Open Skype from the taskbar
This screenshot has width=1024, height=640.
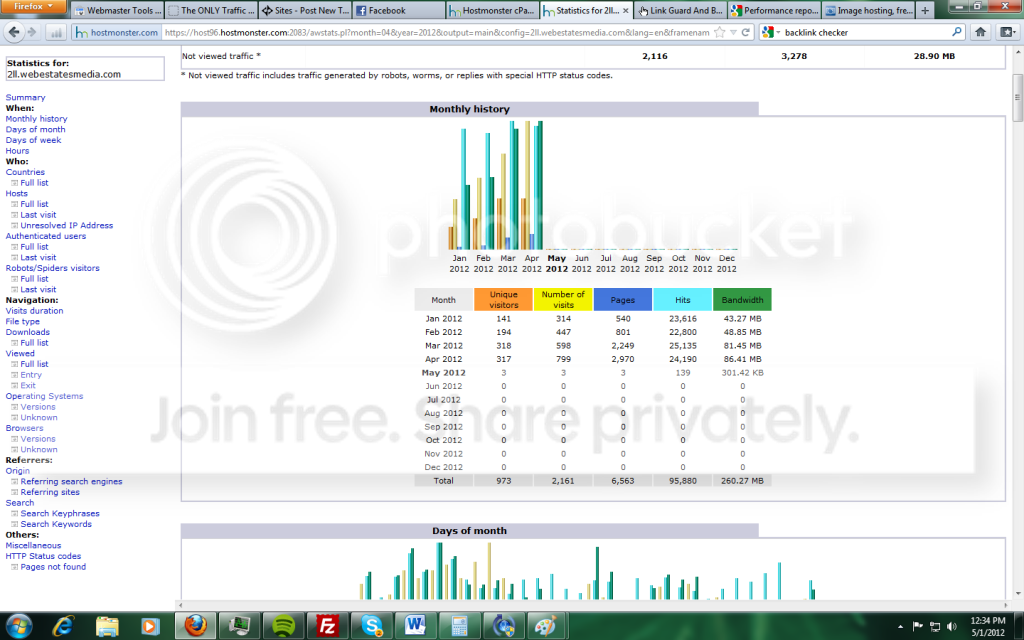371,626
